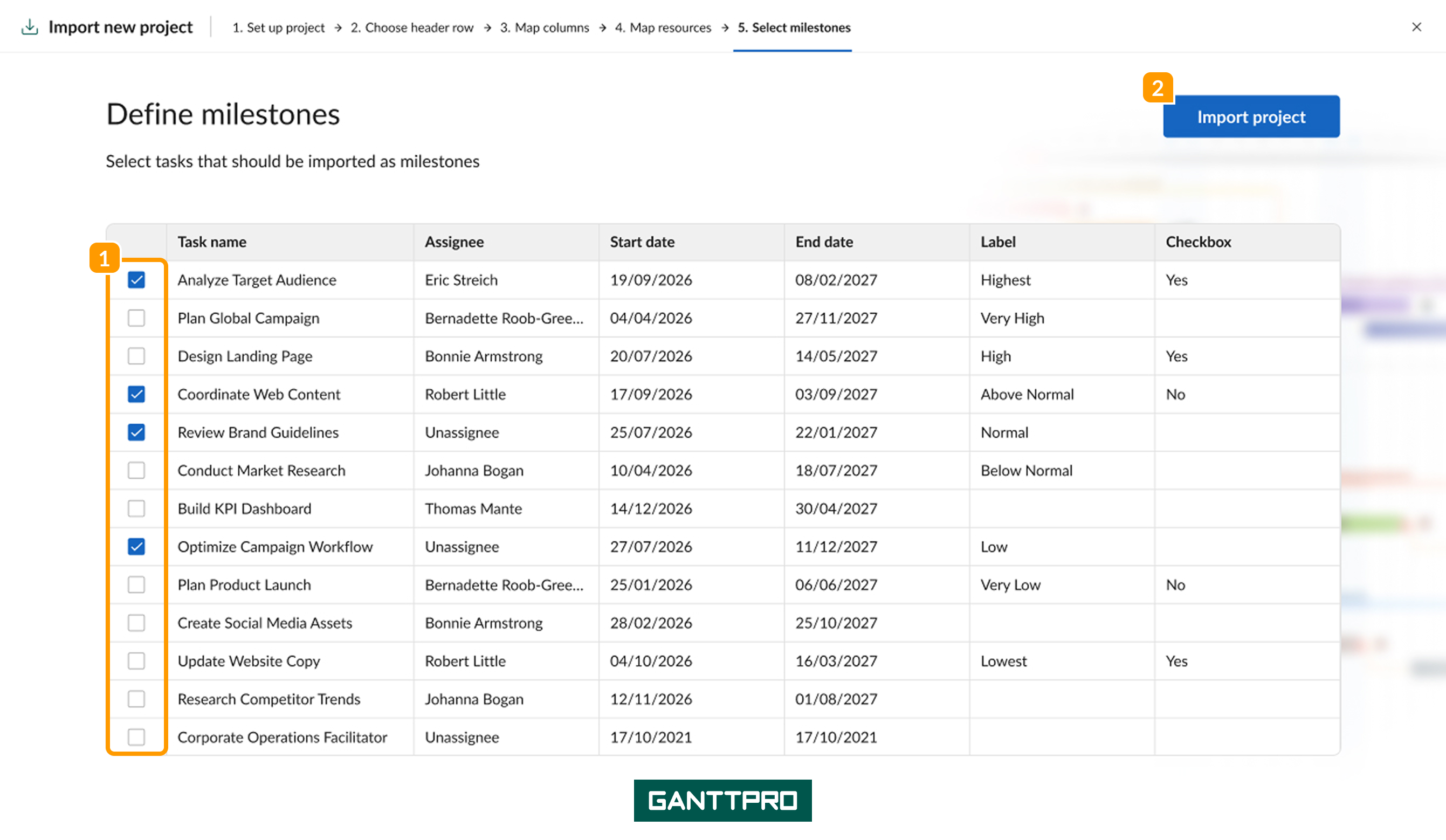Check Update Website Copy milestone checkbox

pos(136,661)
